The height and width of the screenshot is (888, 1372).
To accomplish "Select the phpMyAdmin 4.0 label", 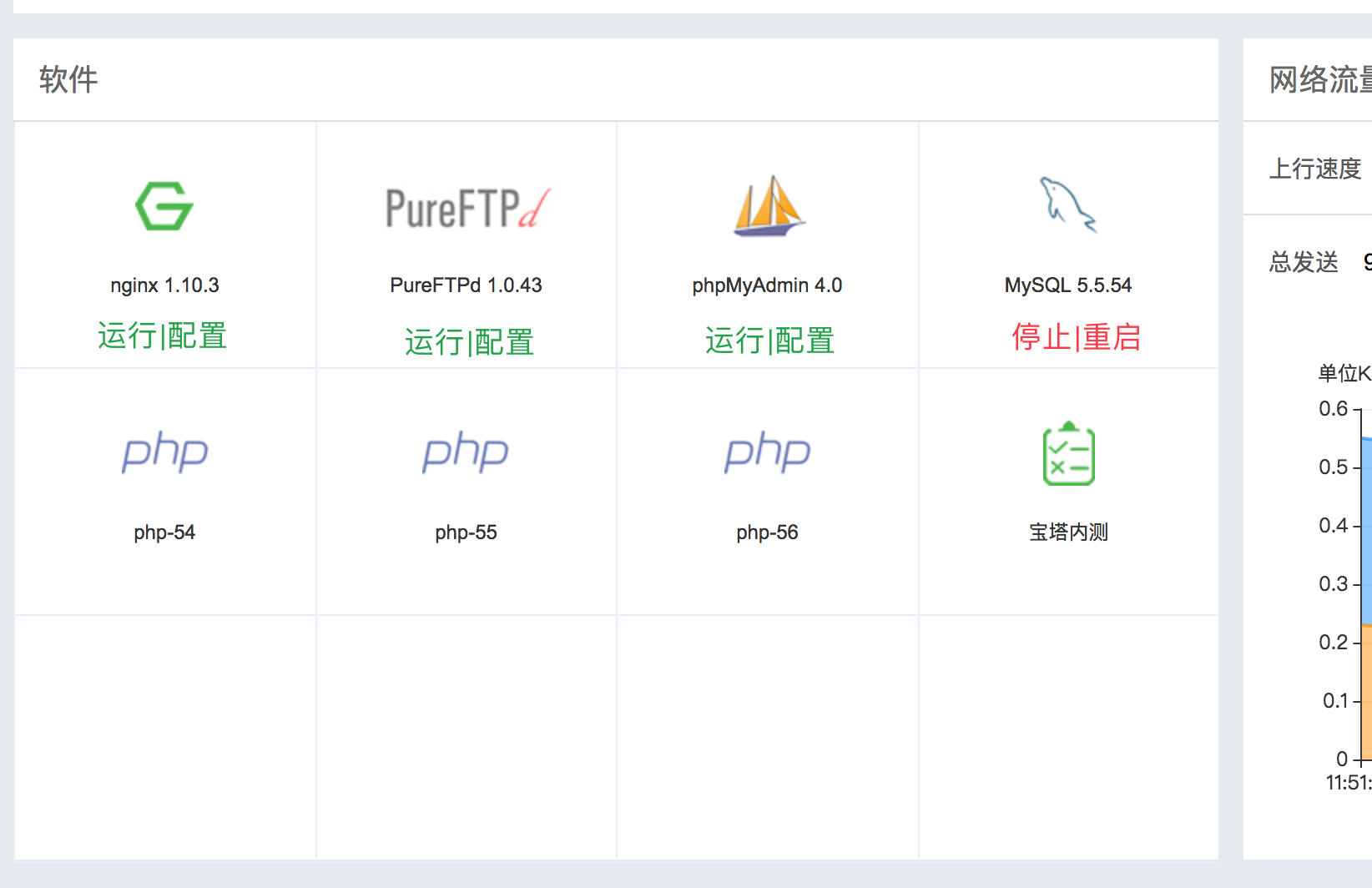I will (767, 285).
